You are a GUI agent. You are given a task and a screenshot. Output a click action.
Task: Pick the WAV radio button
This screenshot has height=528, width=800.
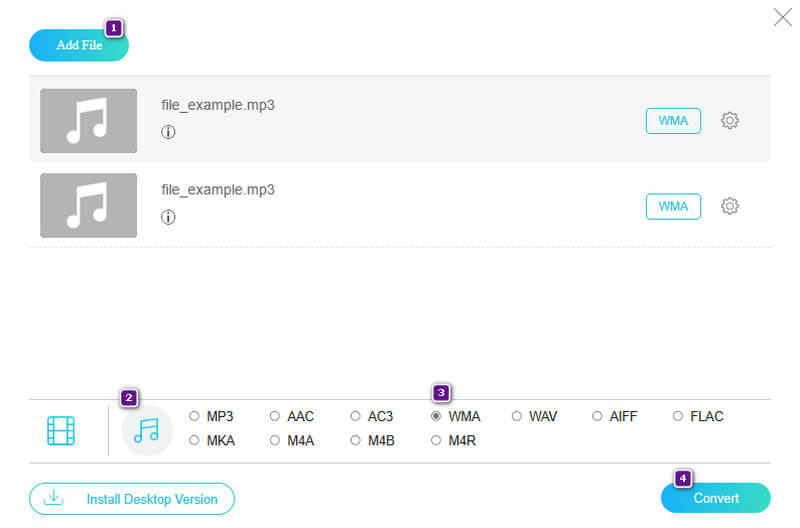coord(517,416)
